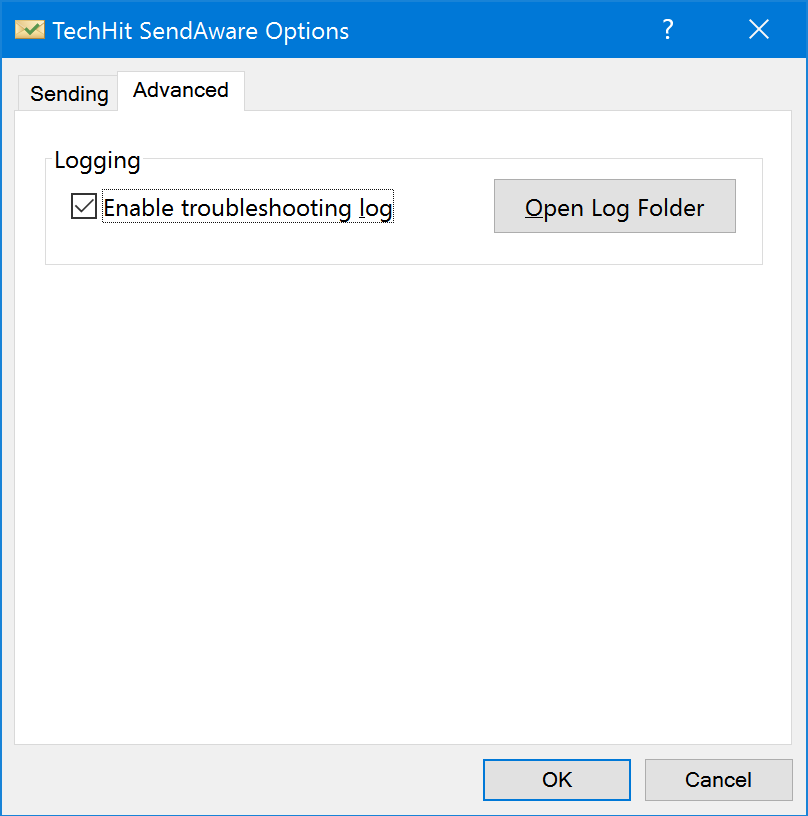Click the Logging group box heading
The height and width of the screenshot is (816, 808).
(x=97, y=160)
